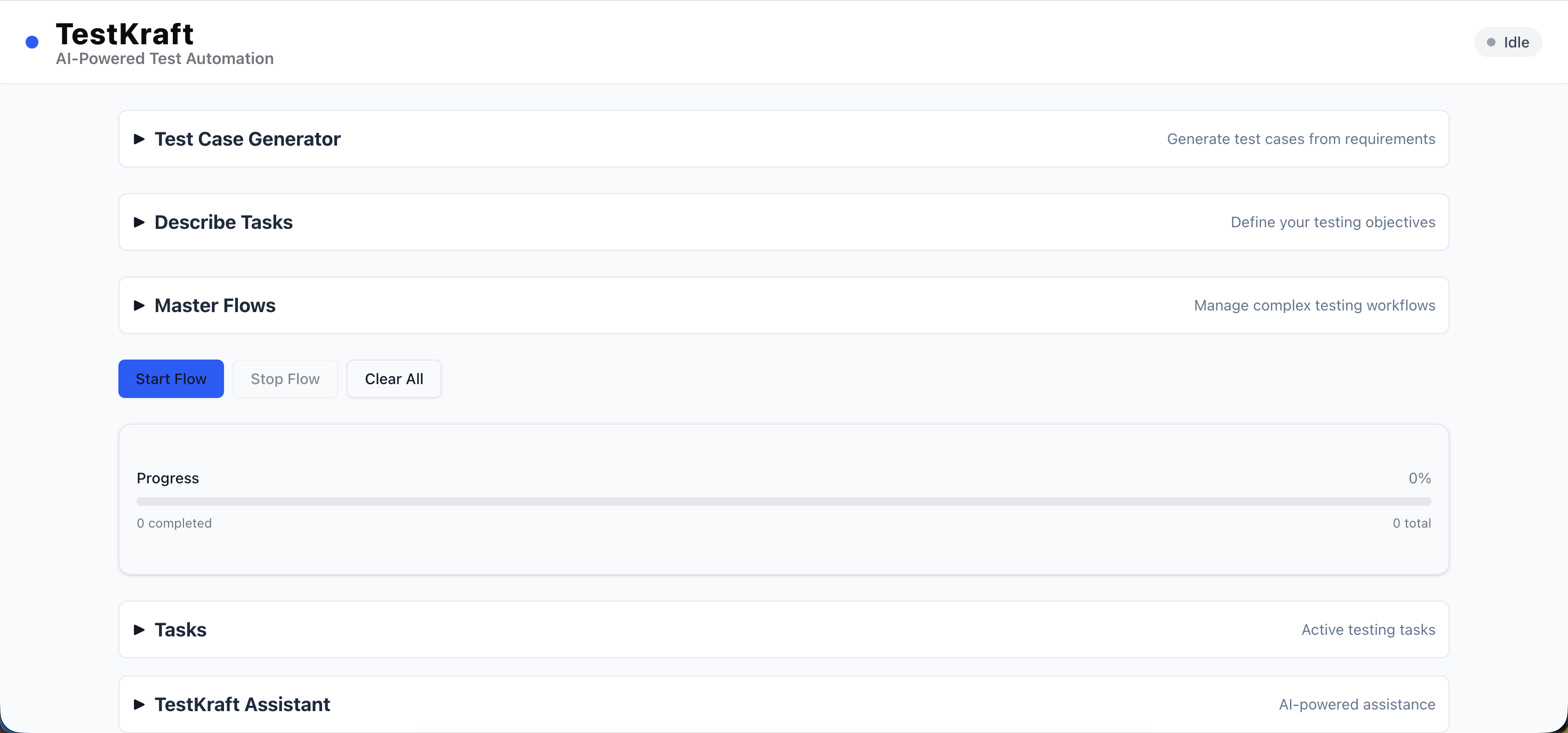The height and width of the screenshot is (733, 1568).
Task: Click the progress bar track
Action: click(x=784, y=501)
